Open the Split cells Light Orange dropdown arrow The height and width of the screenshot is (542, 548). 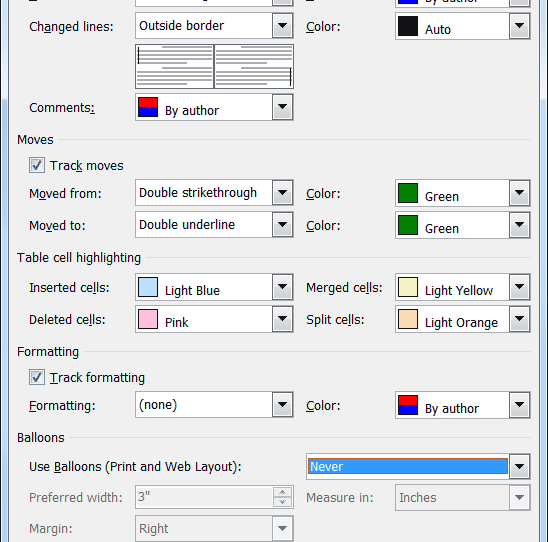(x=519, y=319)
